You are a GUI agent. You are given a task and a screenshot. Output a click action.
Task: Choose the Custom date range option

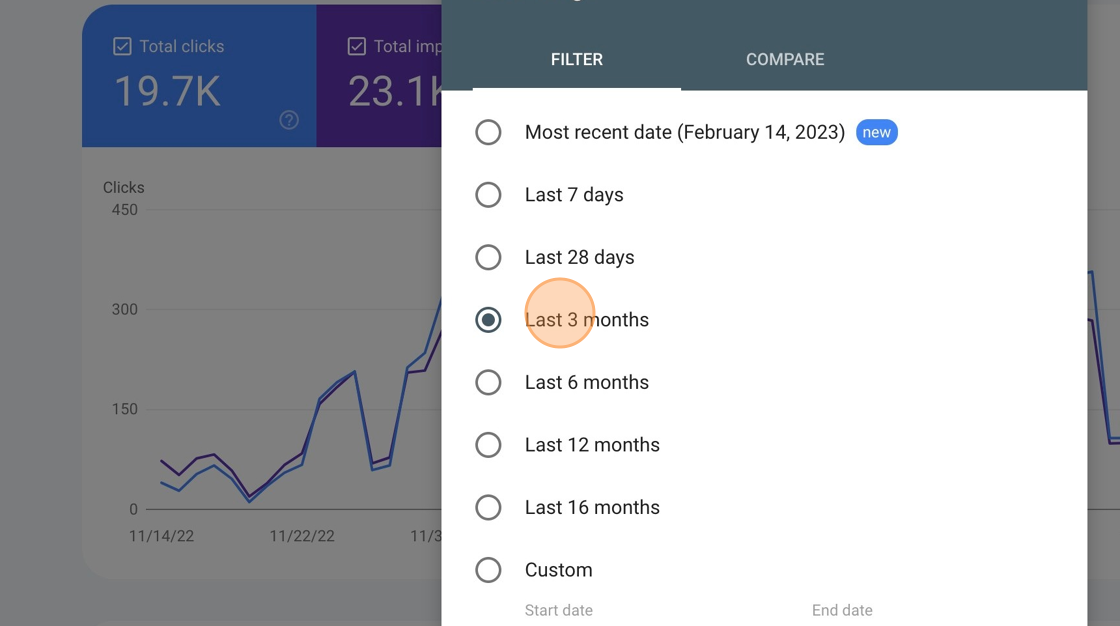tap(488, 570)
